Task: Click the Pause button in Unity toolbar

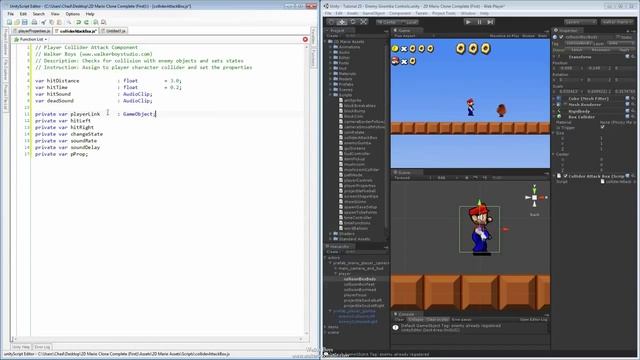Action: [x=480, y=22]
